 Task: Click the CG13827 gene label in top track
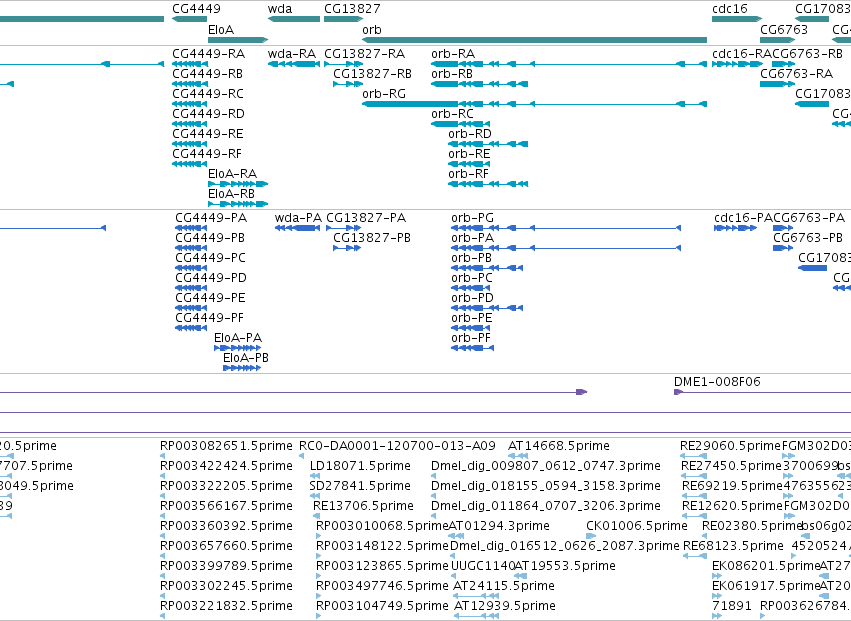[x=352, y=9]
